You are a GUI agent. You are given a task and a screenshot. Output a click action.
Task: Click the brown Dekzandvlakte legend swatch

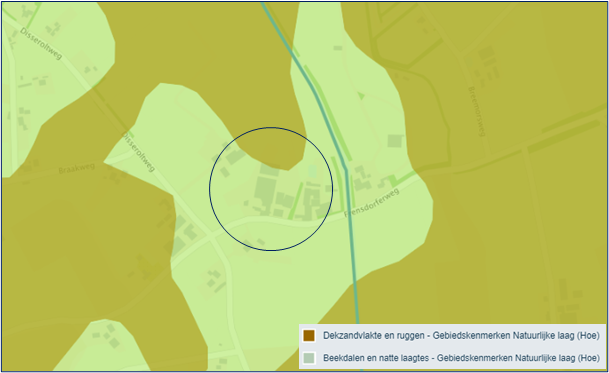(309, 336)
